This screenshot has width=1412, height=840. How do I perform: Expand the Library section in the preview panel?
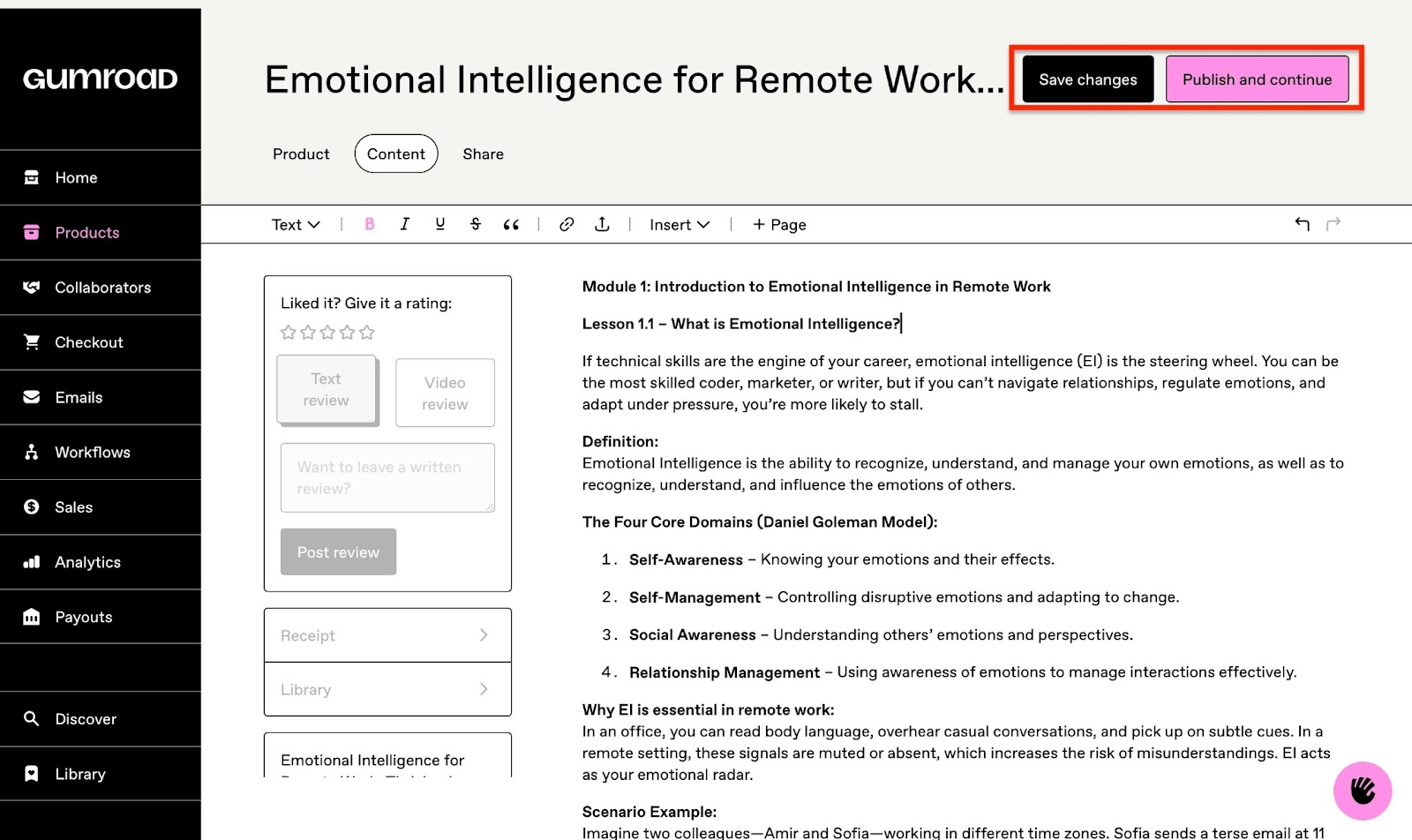pyautogui.click(x=387, y=689)
